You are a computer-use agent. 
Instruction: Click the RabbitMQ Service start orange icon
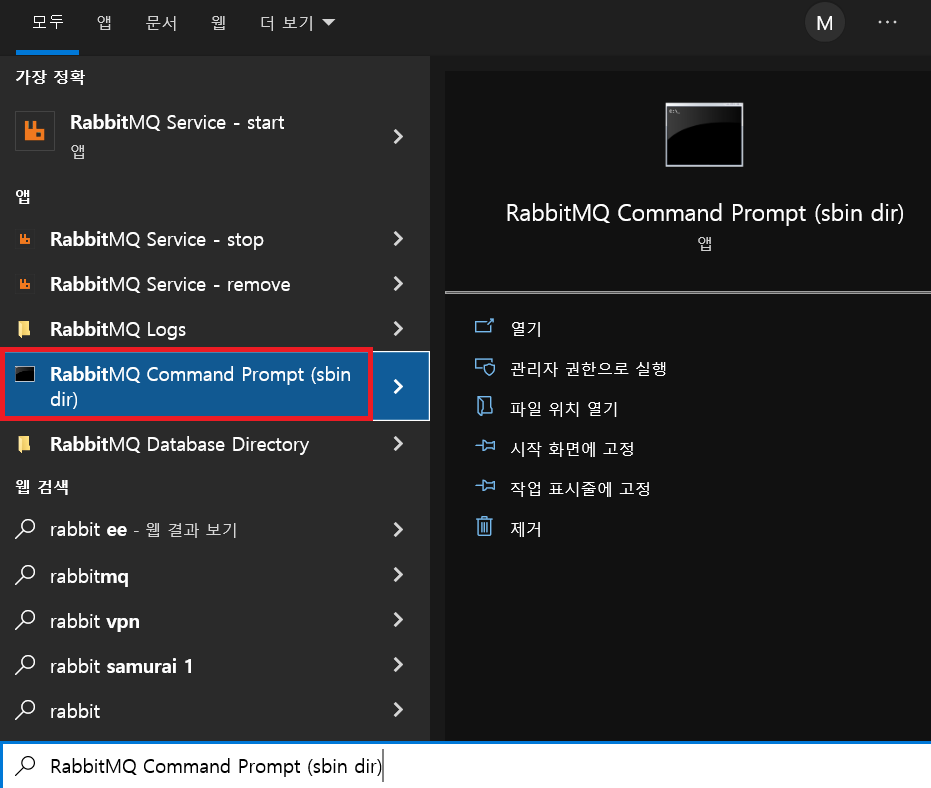(x=34, y=131)
